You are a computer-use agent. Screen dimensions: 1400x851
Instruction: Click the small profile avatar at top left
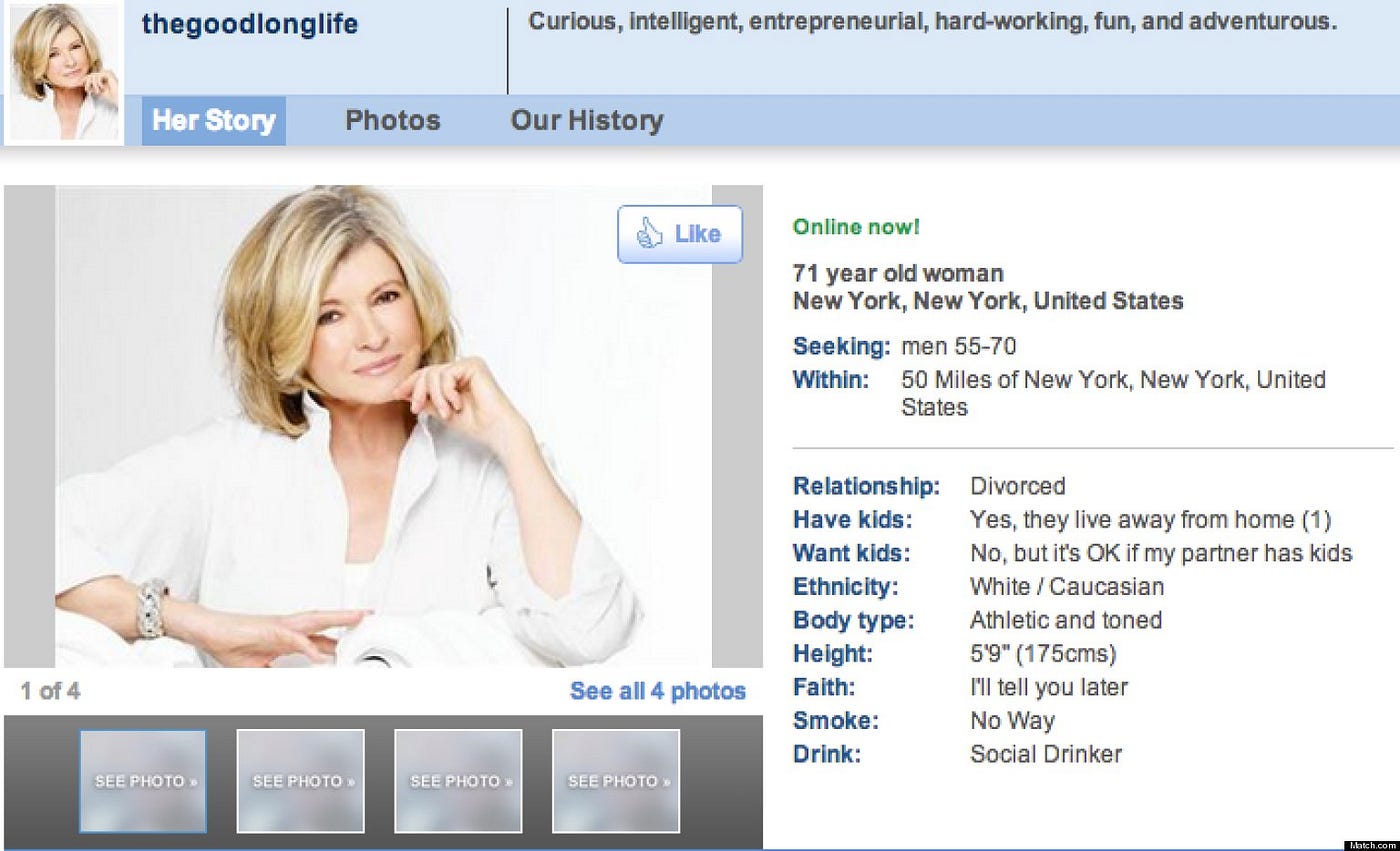point(65,72)
